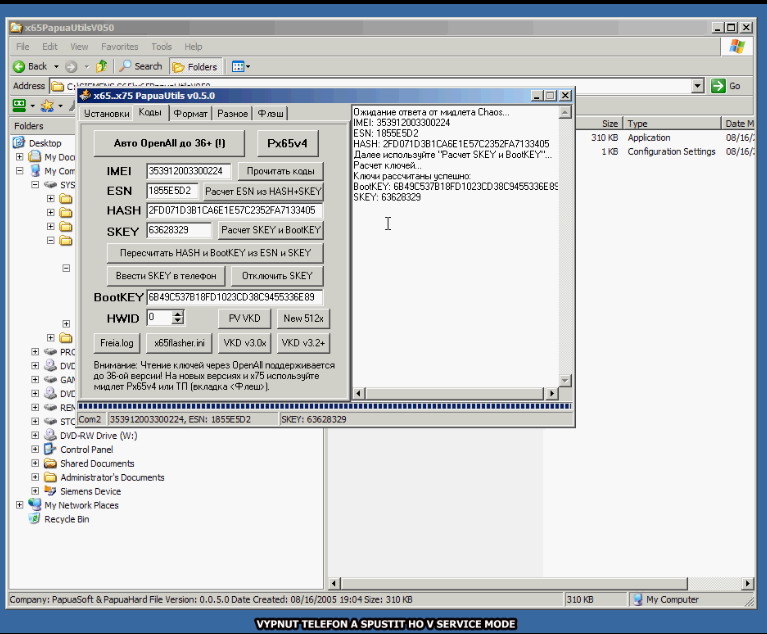Click Ввести SKEY в телефон button
Viewport: 767px width, 634px height.
pos(166,276)
